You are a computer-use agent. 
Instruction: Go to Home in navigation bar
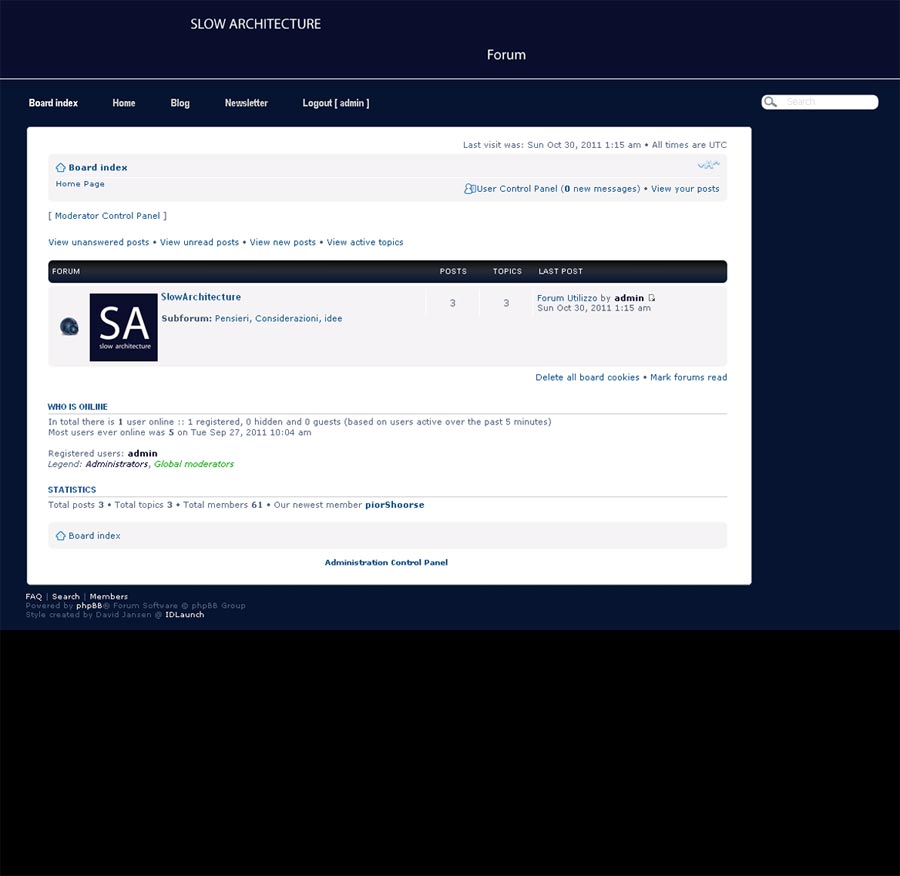click(x=124, y=103)
